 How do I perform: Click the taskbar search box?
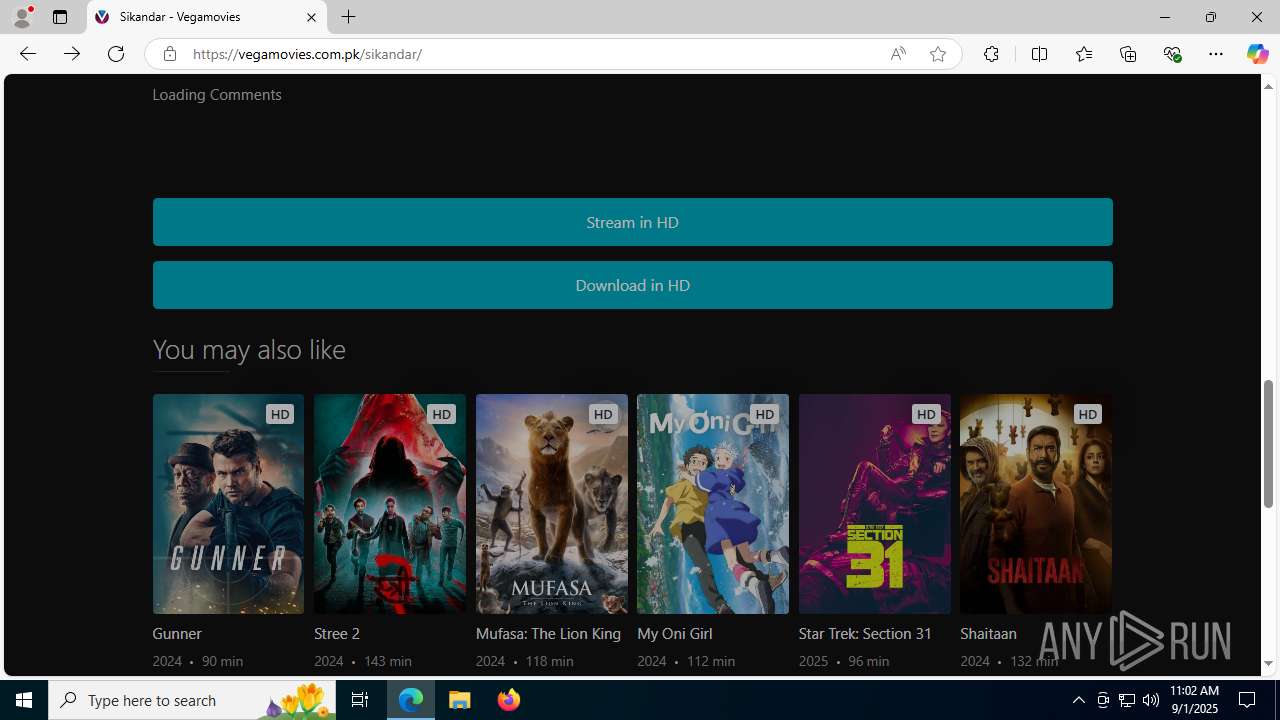[x=192, y=700]
